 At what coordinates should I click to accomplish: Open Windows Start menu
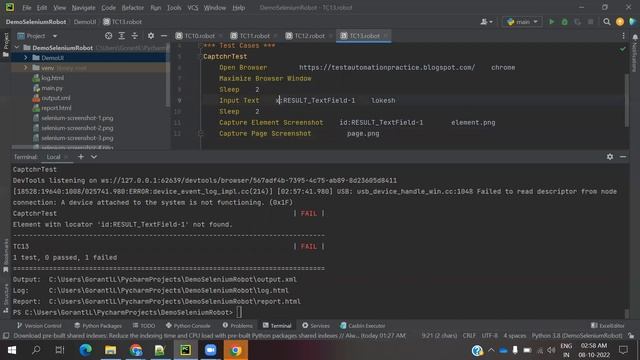click(12, 350)
